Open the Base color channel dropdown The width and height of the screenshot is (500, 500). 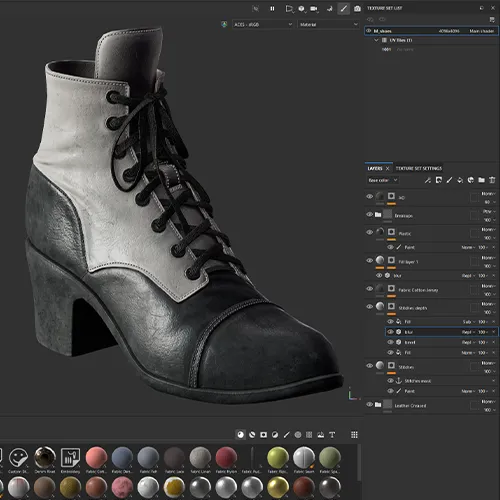point(382,180)
